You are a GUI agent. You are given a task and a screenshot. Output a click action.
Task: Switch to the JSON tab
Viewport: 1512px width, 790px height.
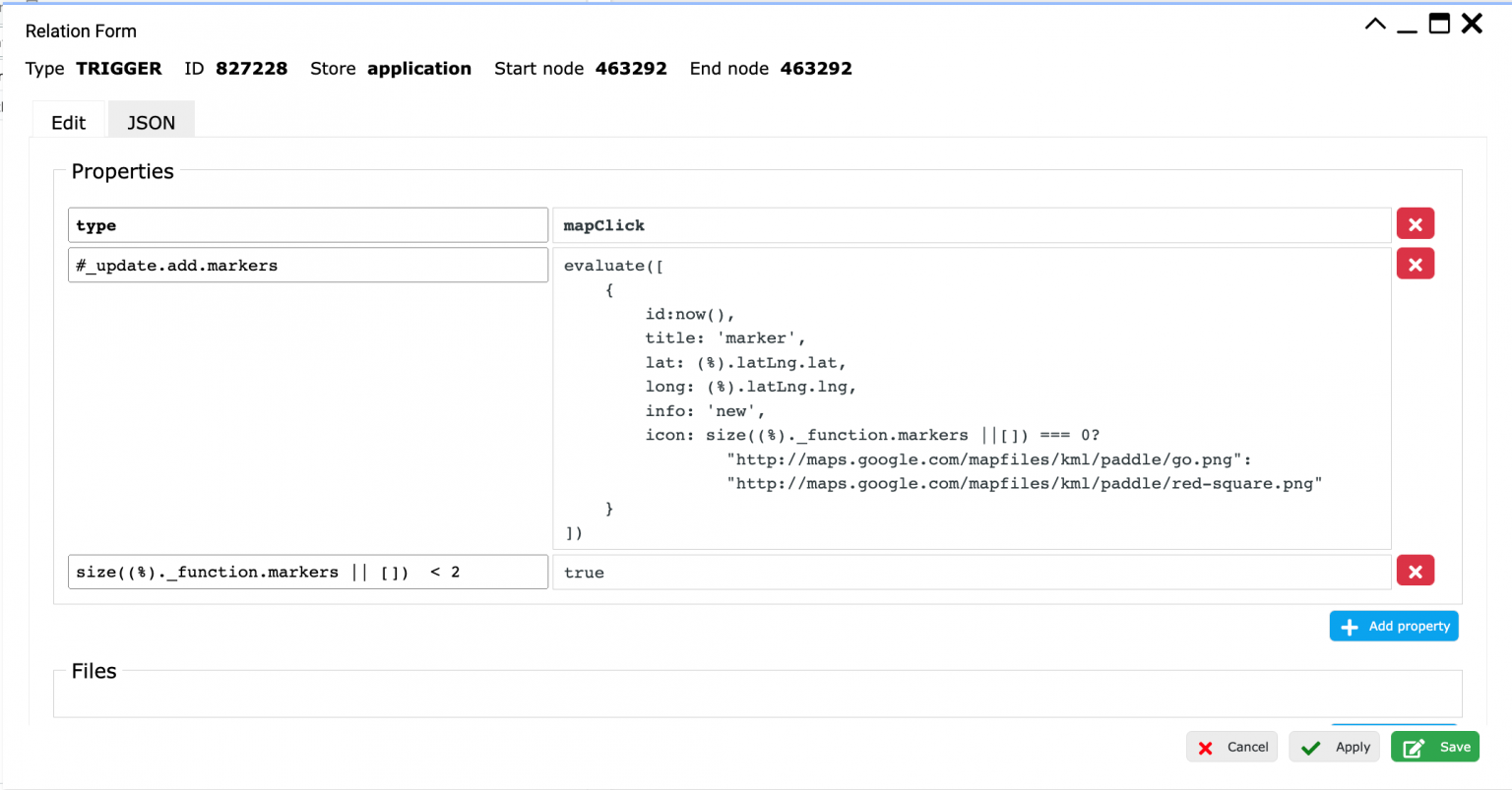[x=151, y=121]
